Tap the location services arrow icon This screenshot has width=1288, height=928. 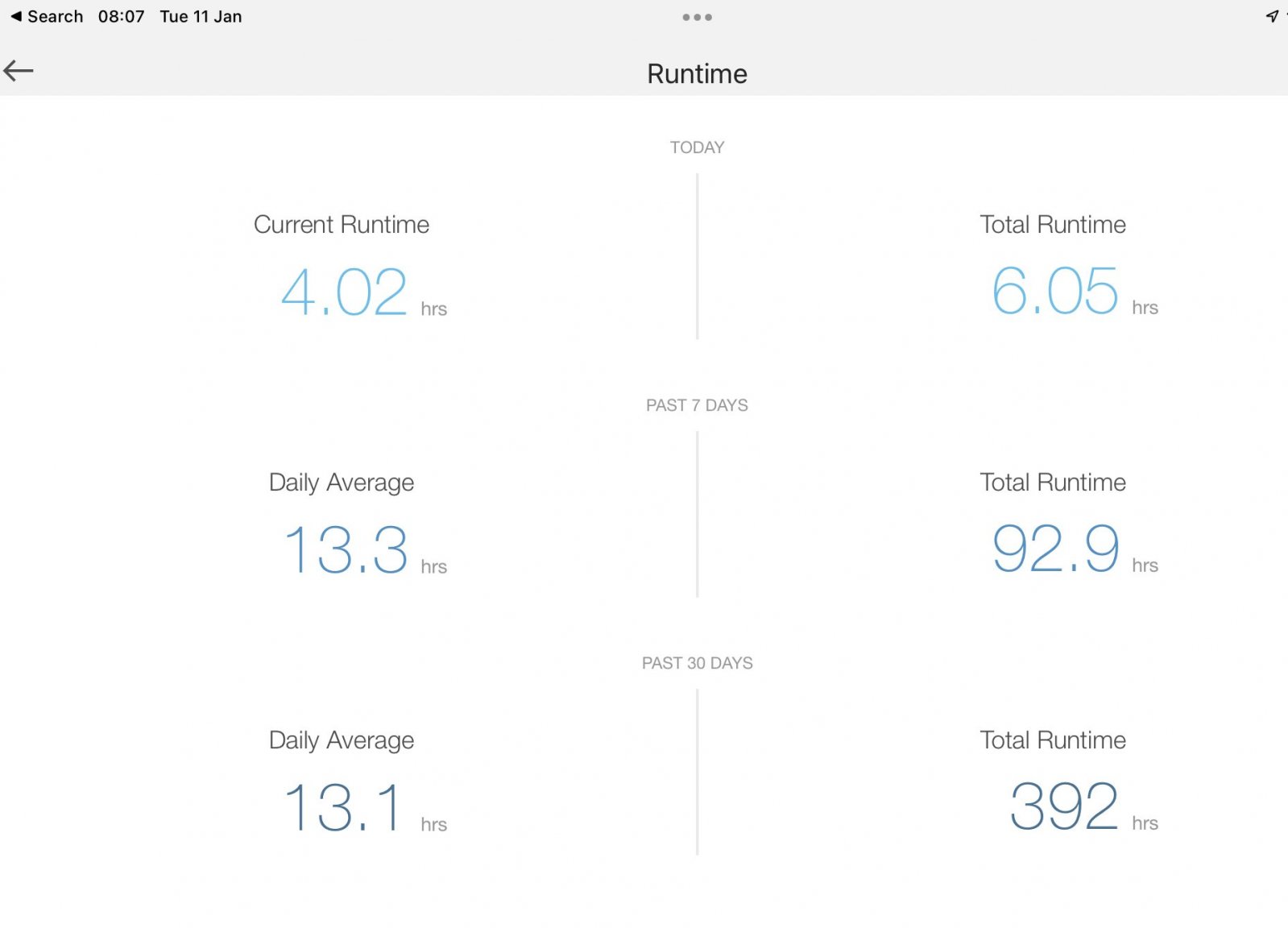(1272, 15)
